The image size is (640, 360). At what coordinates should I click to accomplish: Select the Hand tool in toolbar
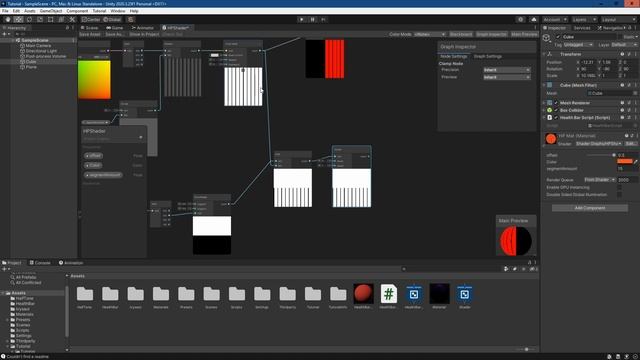8,19
